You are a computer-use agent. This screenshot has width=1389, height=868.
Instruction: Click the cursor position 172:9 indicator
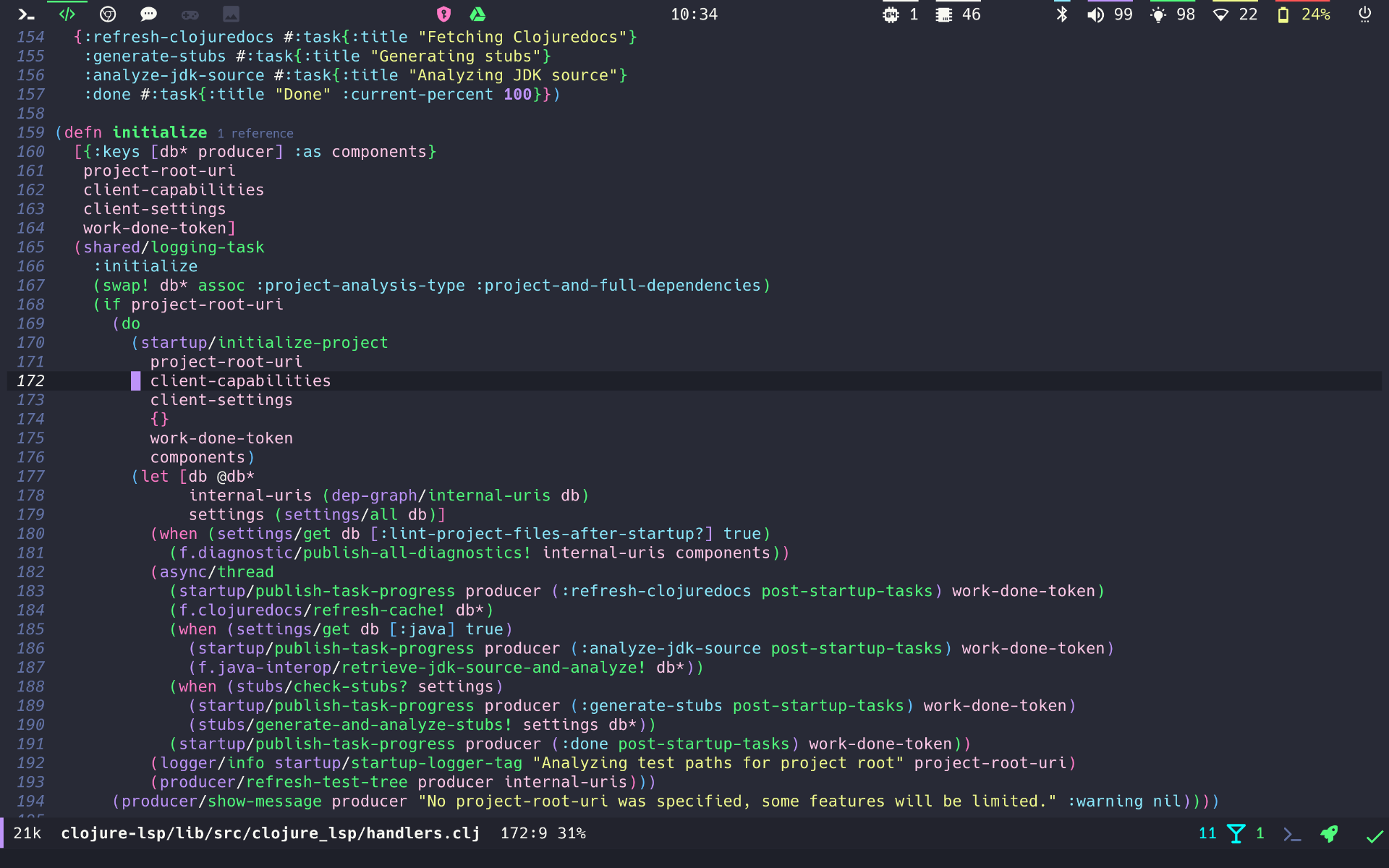[524, 833]
